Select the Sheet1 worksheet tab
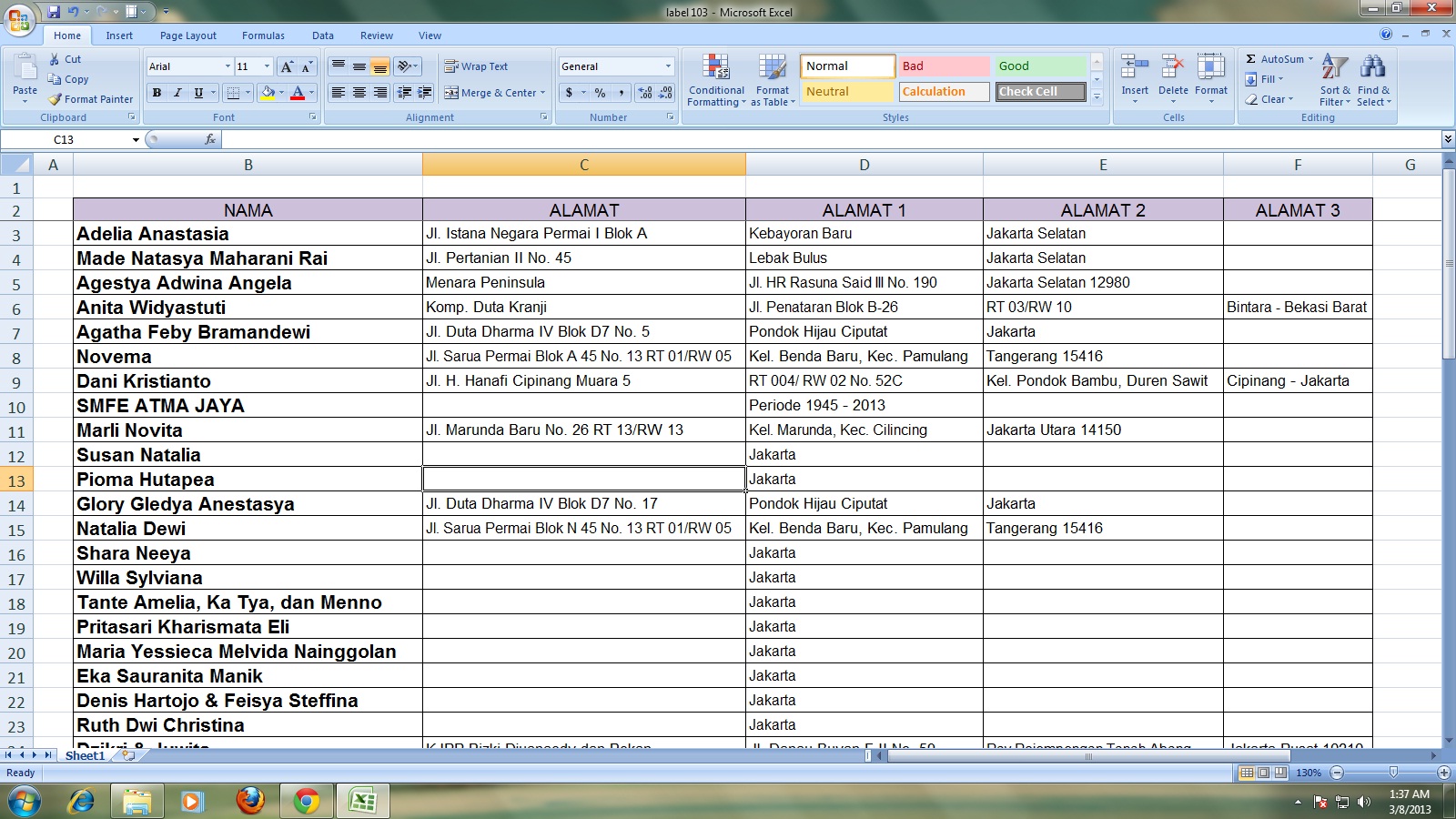Image resolution: width=1456 pixels, height=819 pixels. 85,755
